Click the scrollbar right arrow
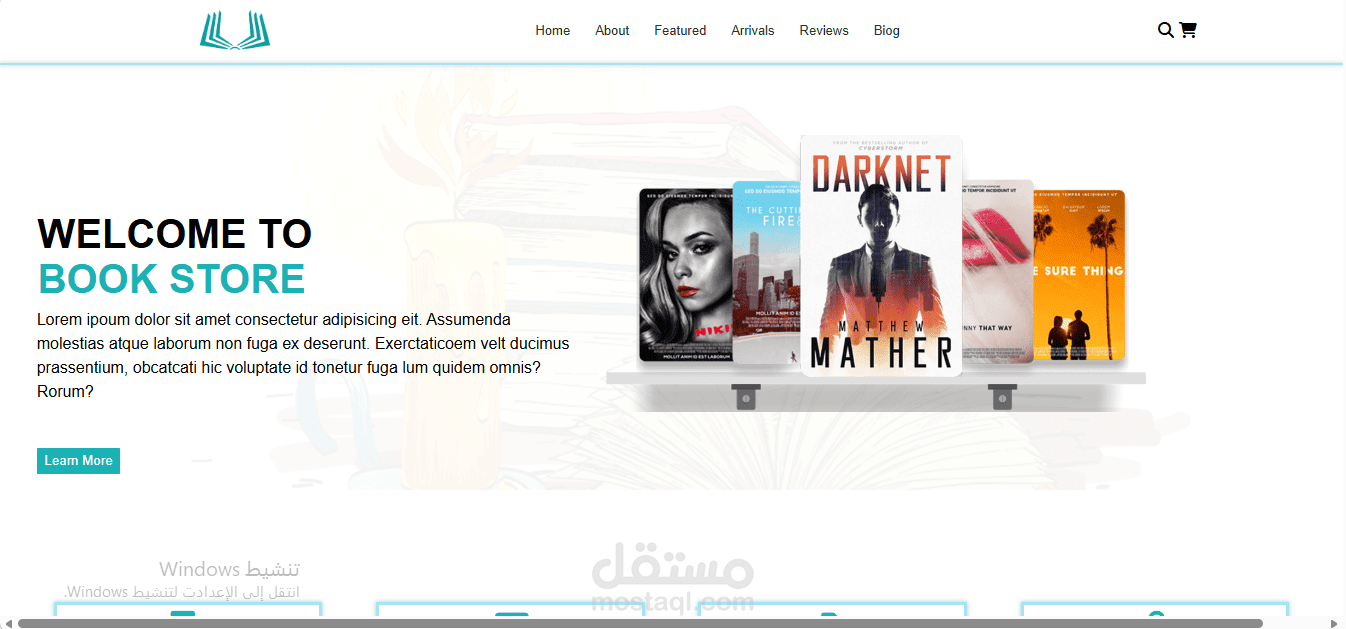Viewport: 1346px width, 629px height. [1335, 623]
